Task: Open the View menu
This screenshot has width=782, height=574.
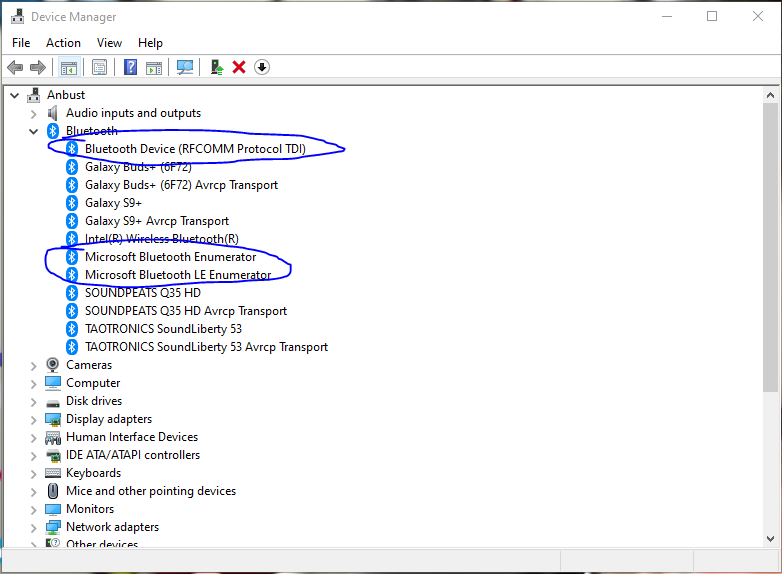Action: click(x=109, y=43)
